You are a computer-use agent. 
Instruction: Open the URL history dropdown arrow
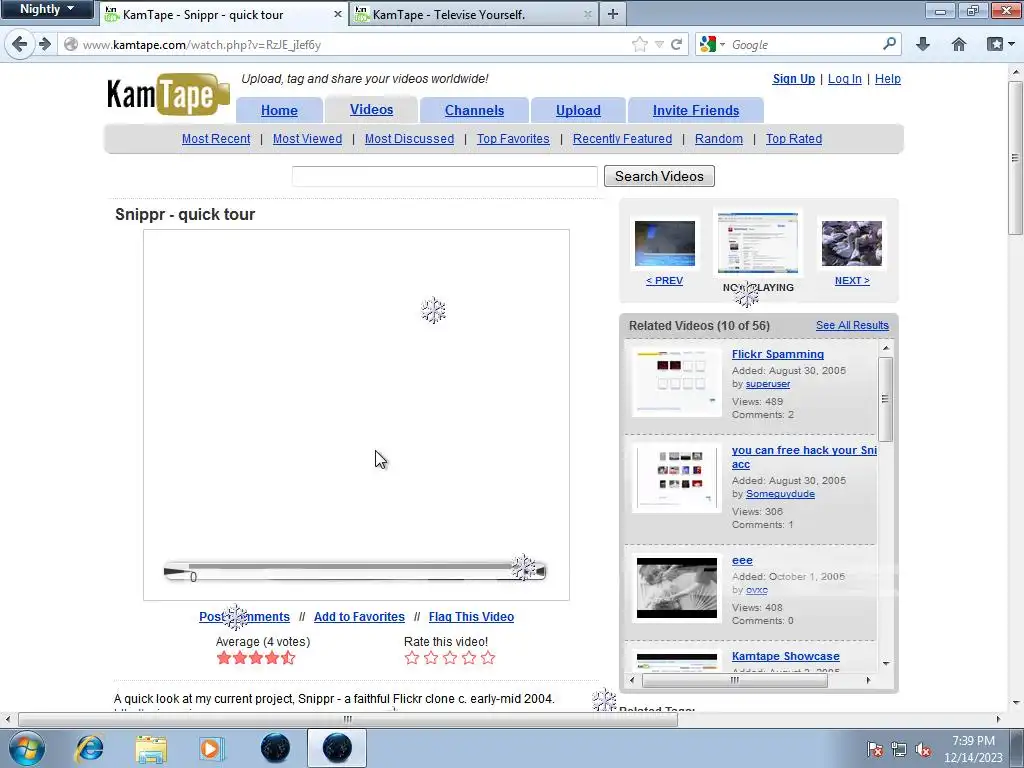coord(659,44)
